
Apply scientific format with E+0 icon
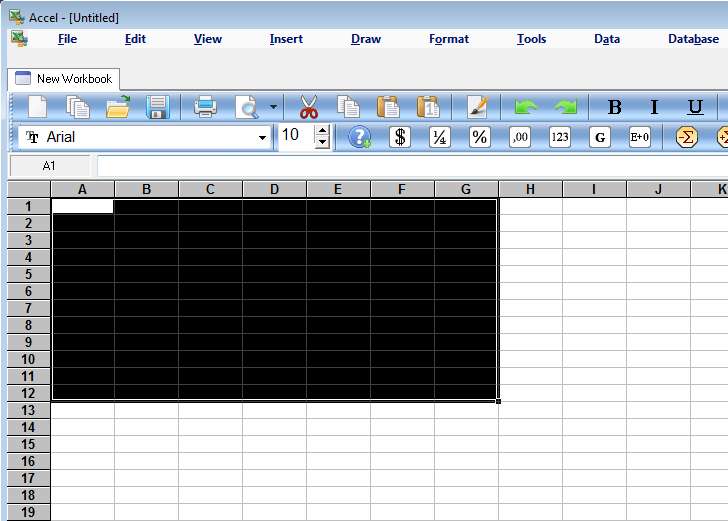[x=639, y=137]
